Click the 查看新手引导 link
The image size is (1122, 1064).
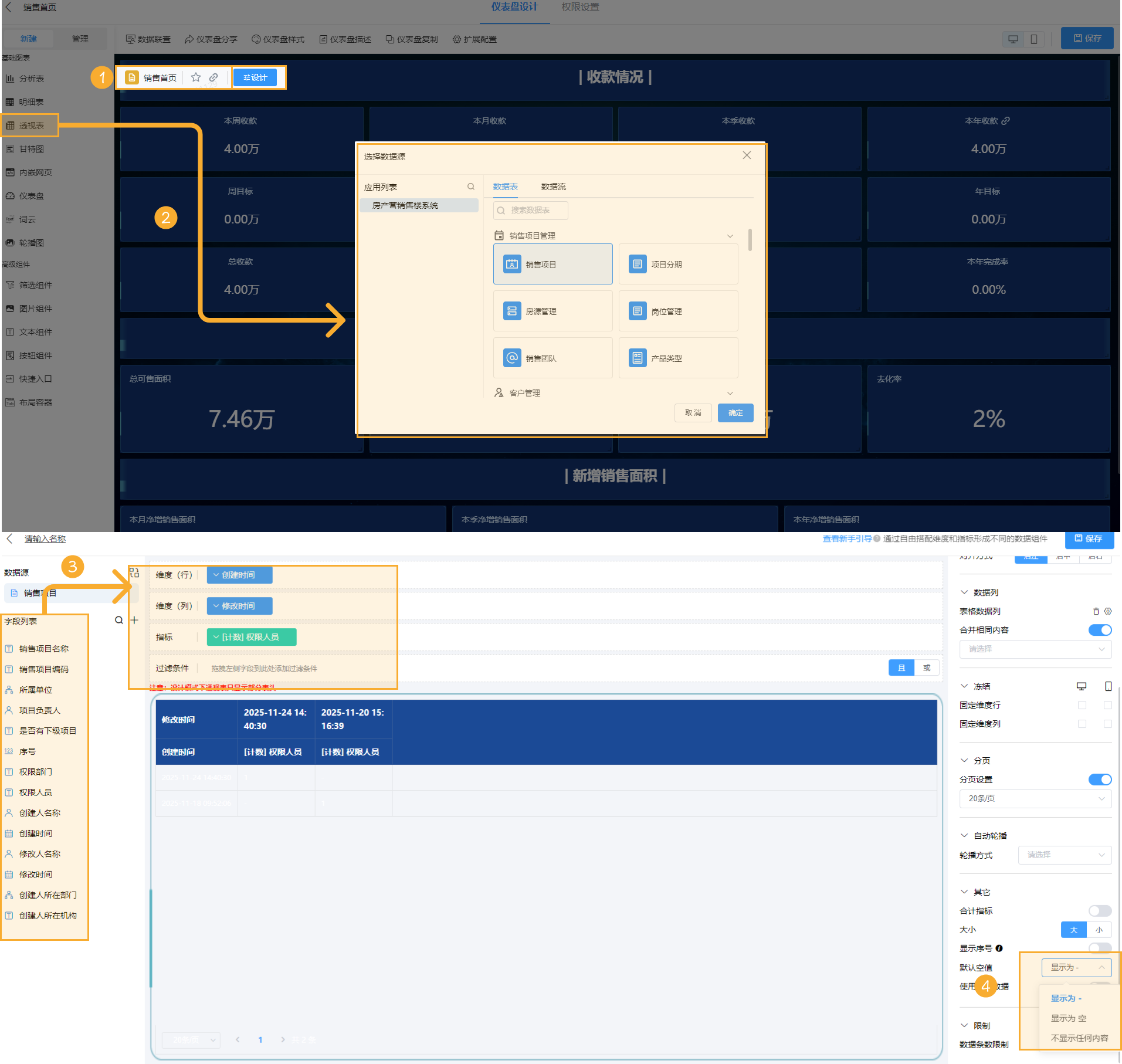pyautogui.click(x=846, y=538)
